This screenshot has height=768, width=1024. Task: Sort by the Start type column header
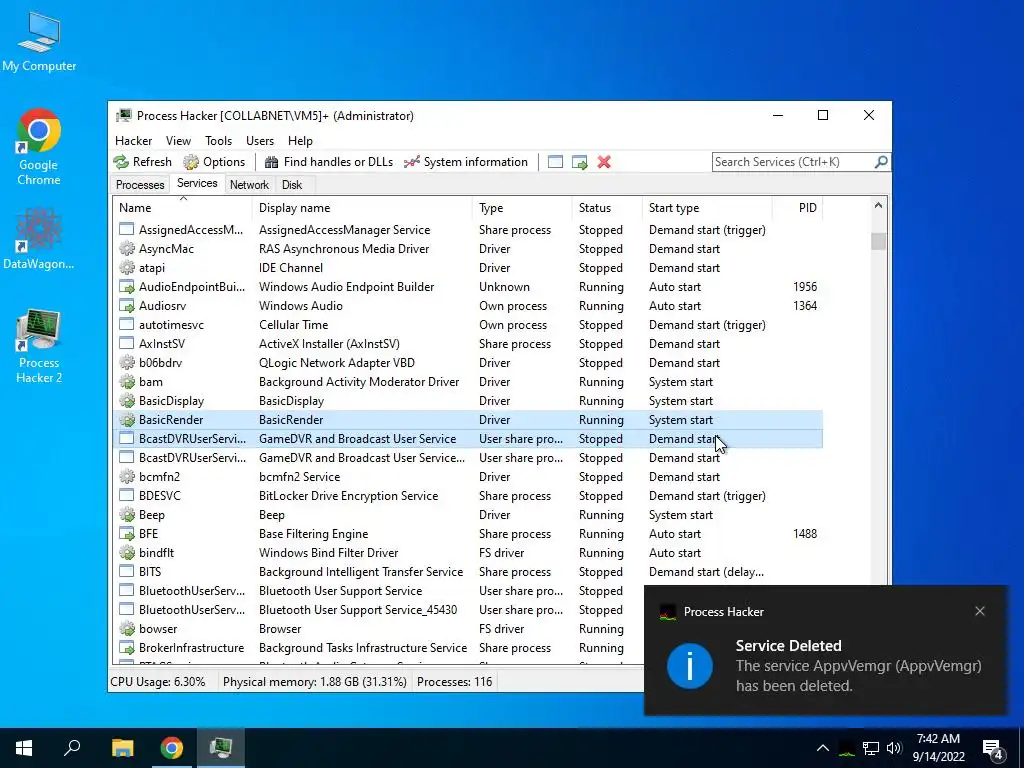(707, 208)
